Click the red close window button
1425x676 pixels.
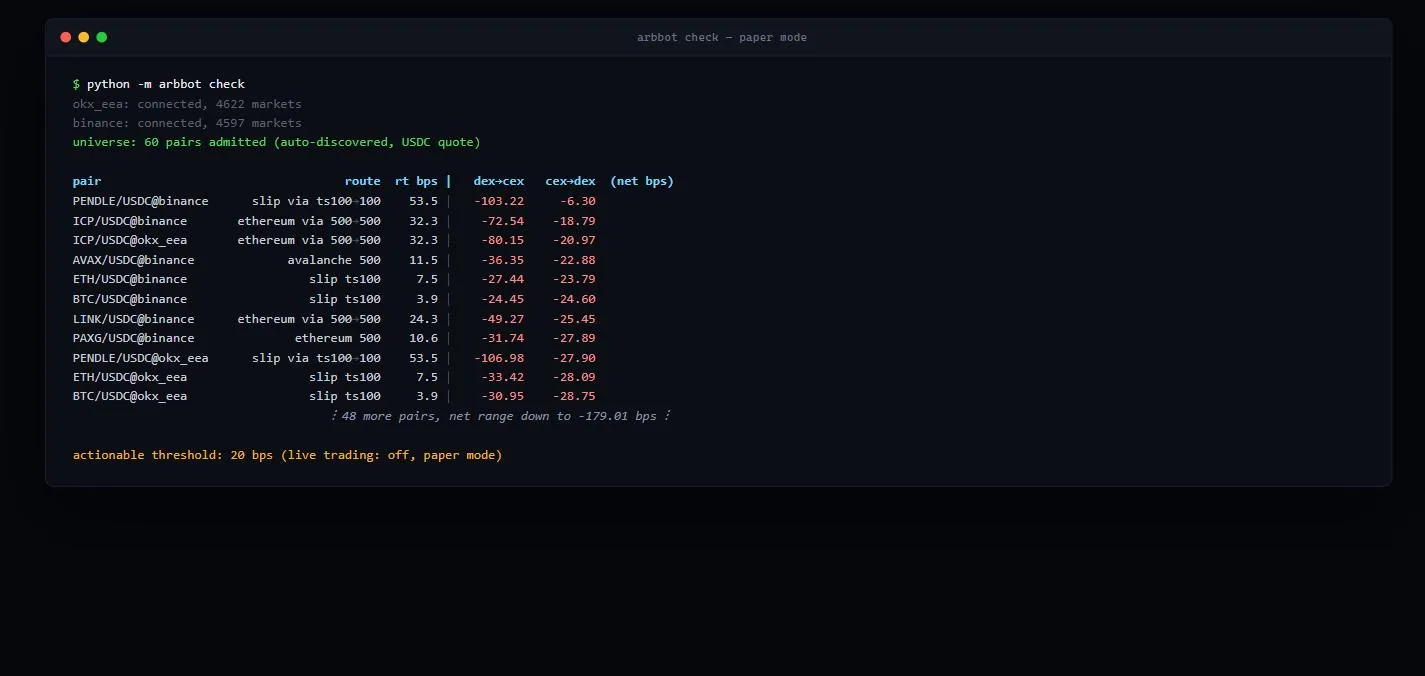click(66, 37)
